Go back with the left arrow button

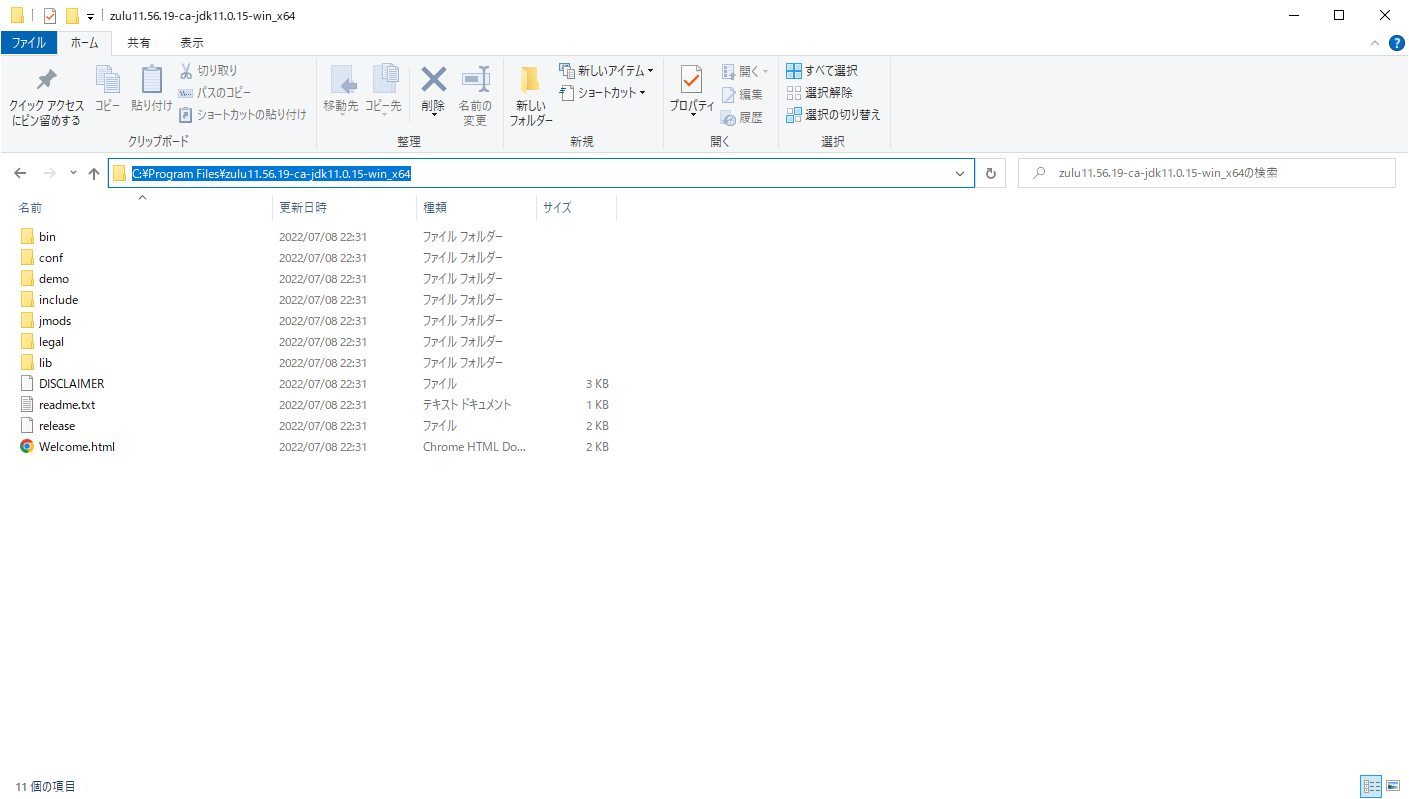click(20, 173)
